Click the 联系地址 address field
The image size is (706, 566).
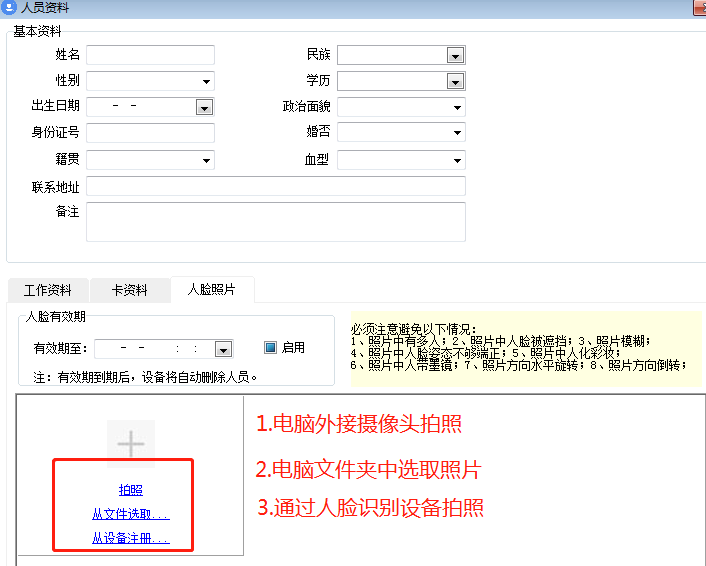(276, 186)
